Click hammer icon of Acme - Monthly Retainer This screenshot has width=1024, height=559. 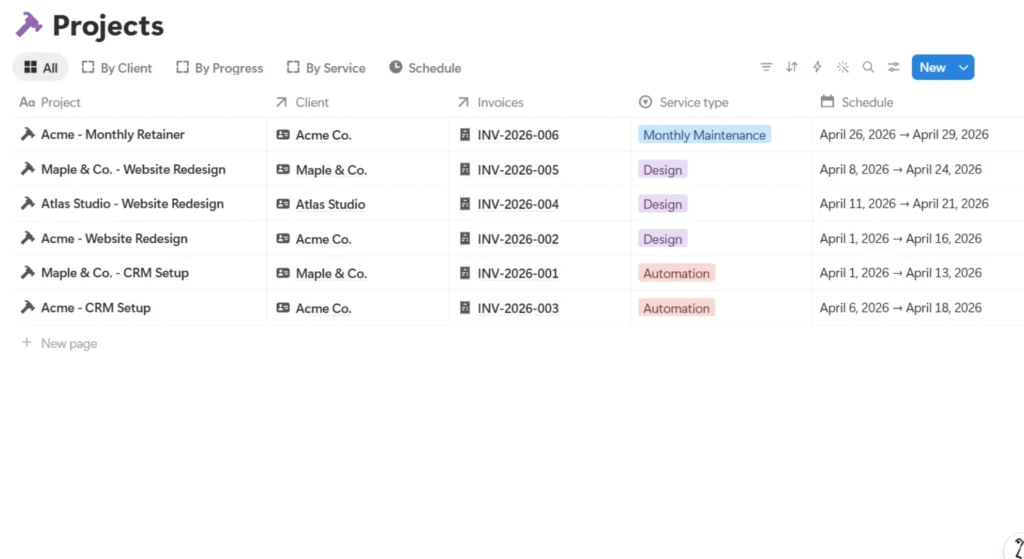click(x=27, y=135)
